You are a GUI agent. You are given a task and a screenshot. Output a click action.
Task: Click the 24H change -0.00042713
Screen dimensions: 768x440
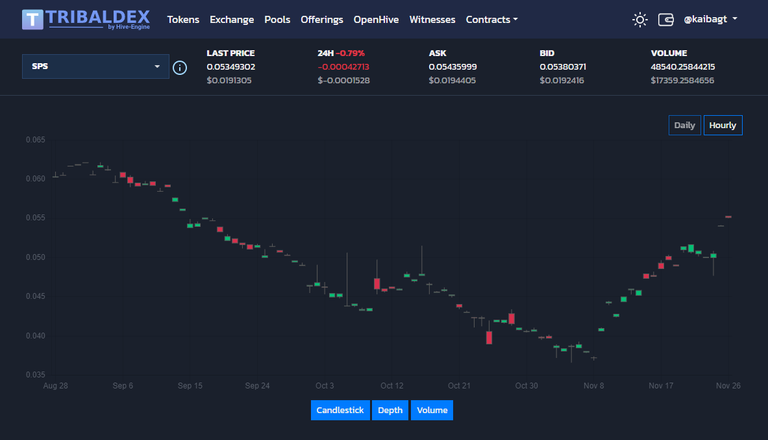[x=343, y=67]
